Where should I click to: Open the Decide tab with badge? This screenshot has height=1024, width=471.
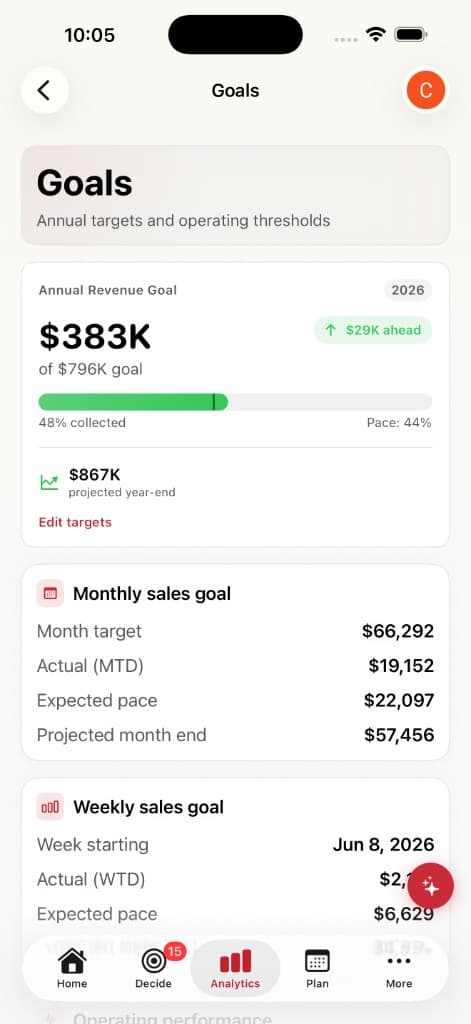[x=154, y=968]
